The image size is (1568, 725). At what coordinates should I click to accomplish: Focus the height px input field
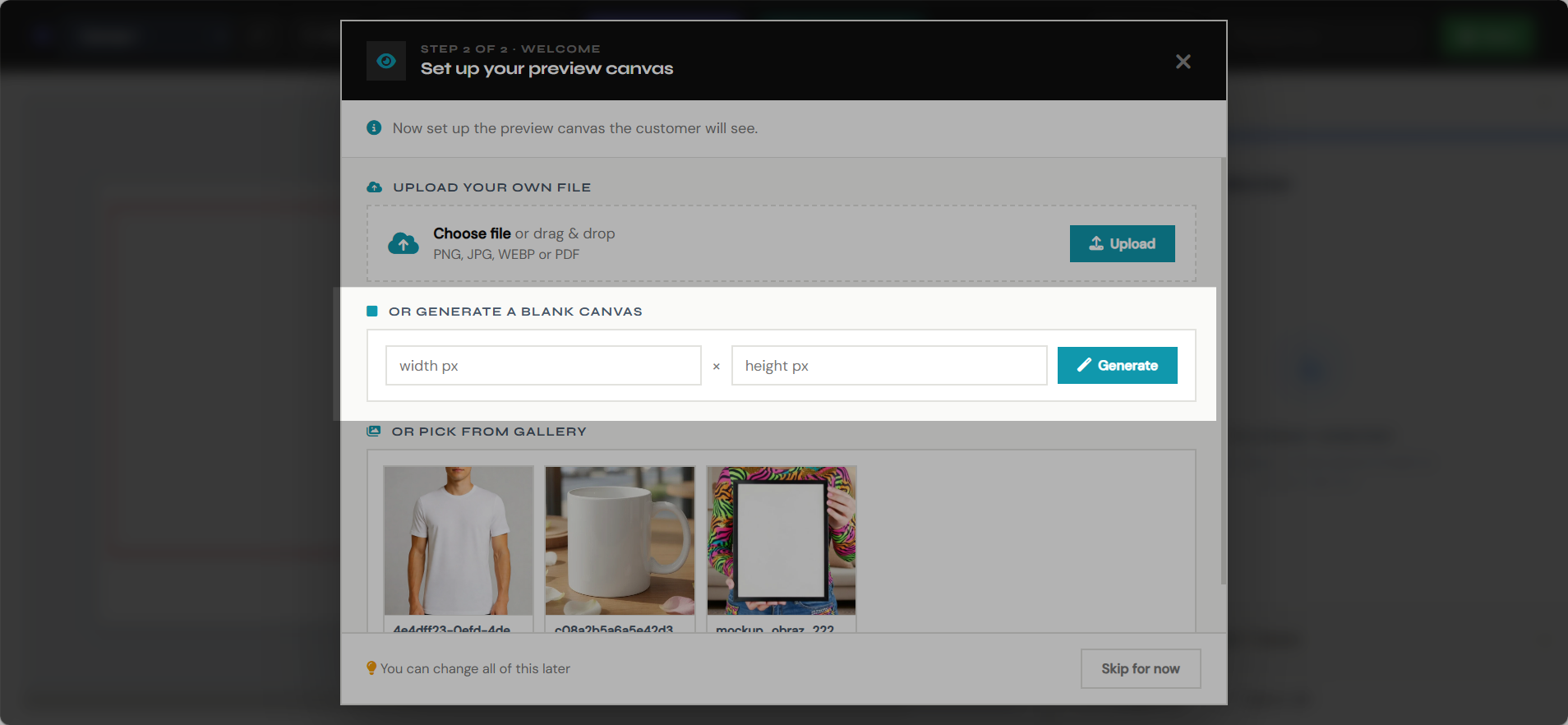click(x=889, y=366)
